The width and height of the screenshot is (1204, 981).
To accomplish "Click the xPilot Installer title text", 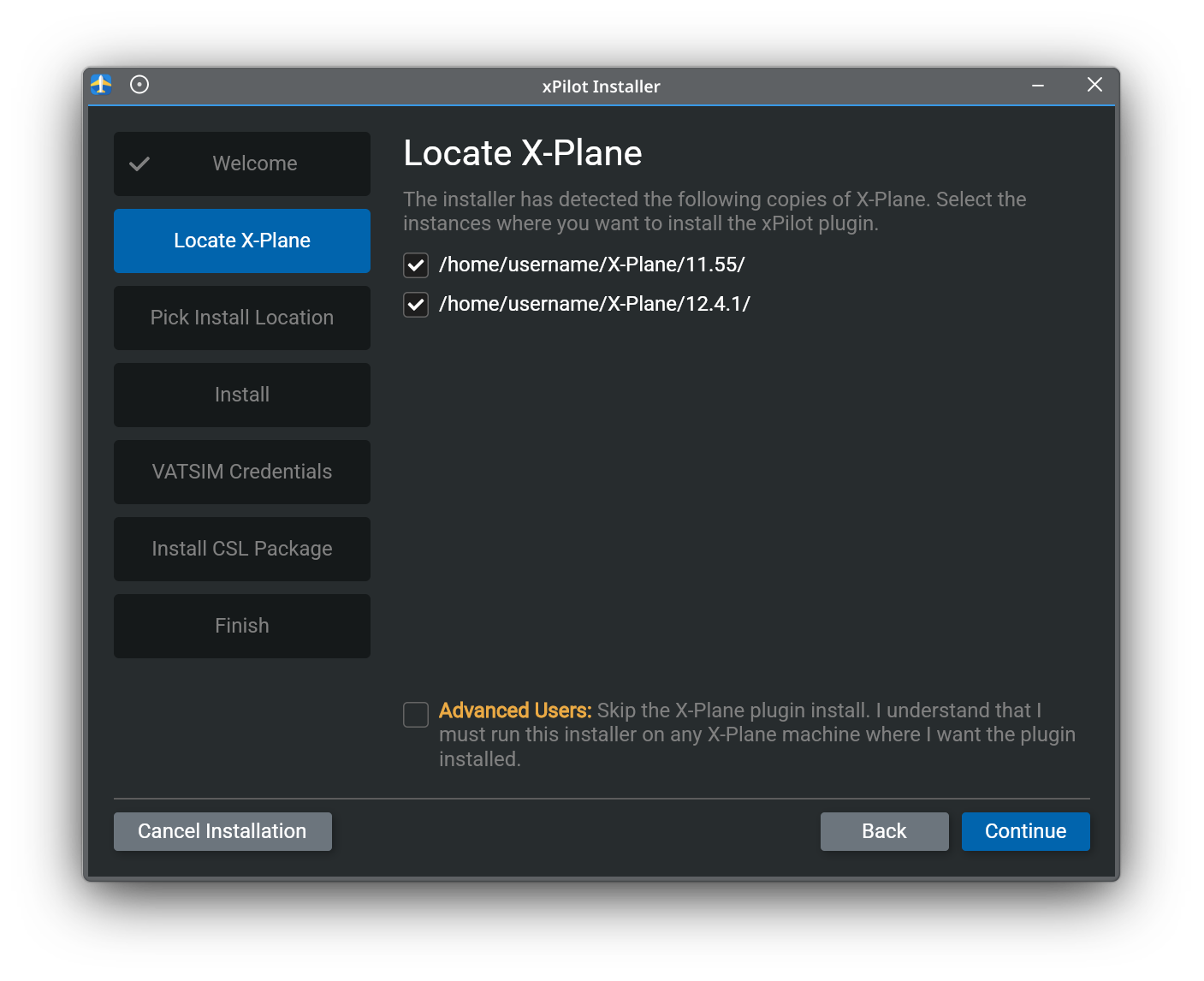I will coord(602,86).
